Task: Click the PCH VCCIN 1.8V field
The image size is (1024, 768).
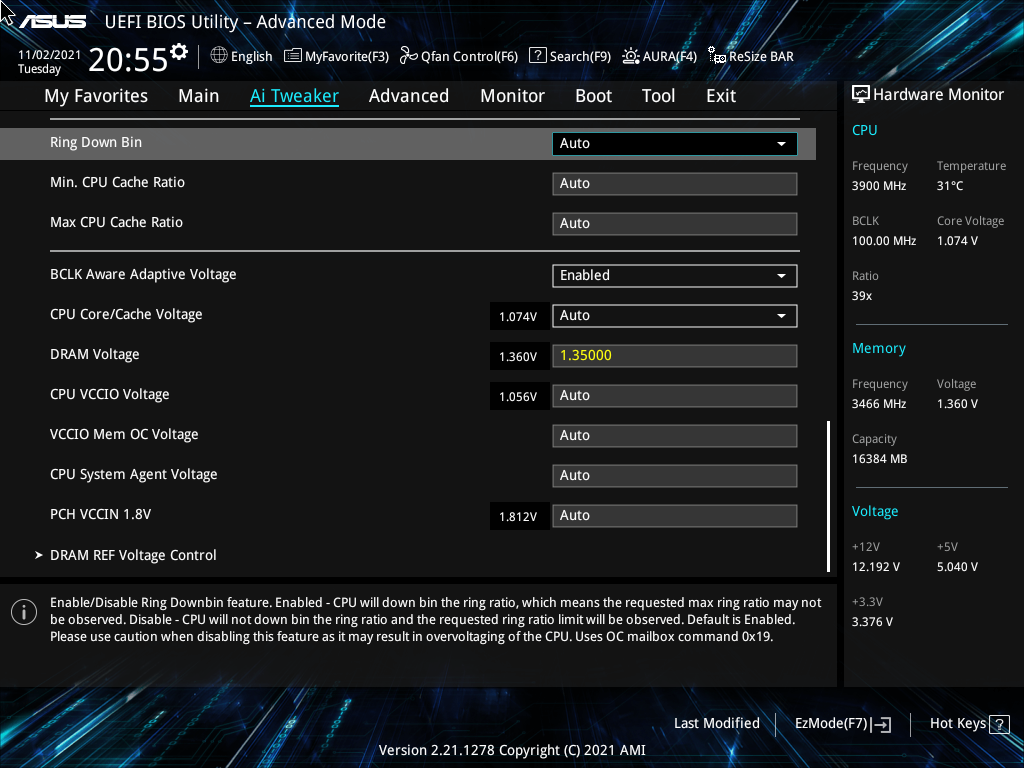Action: pyautogui.click(x=675, y=515)
